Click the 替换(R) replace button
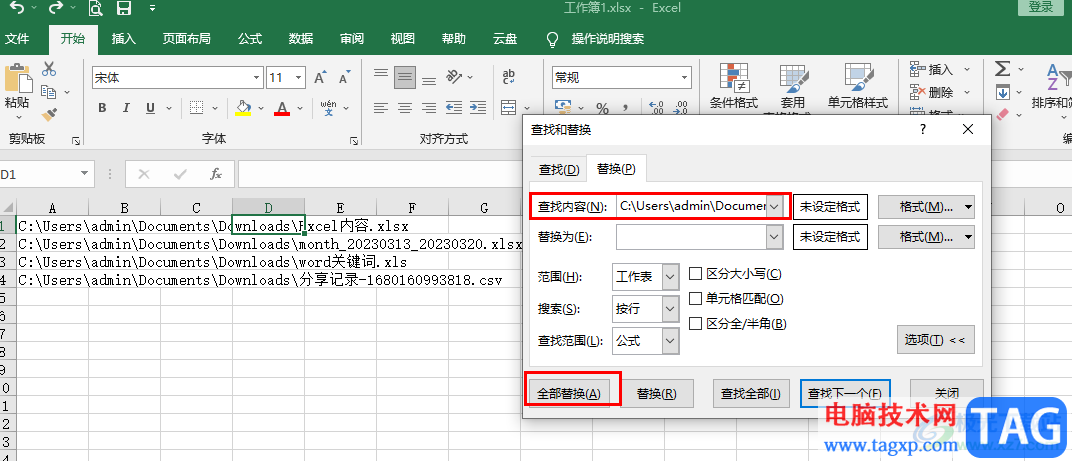 [657, 394]
